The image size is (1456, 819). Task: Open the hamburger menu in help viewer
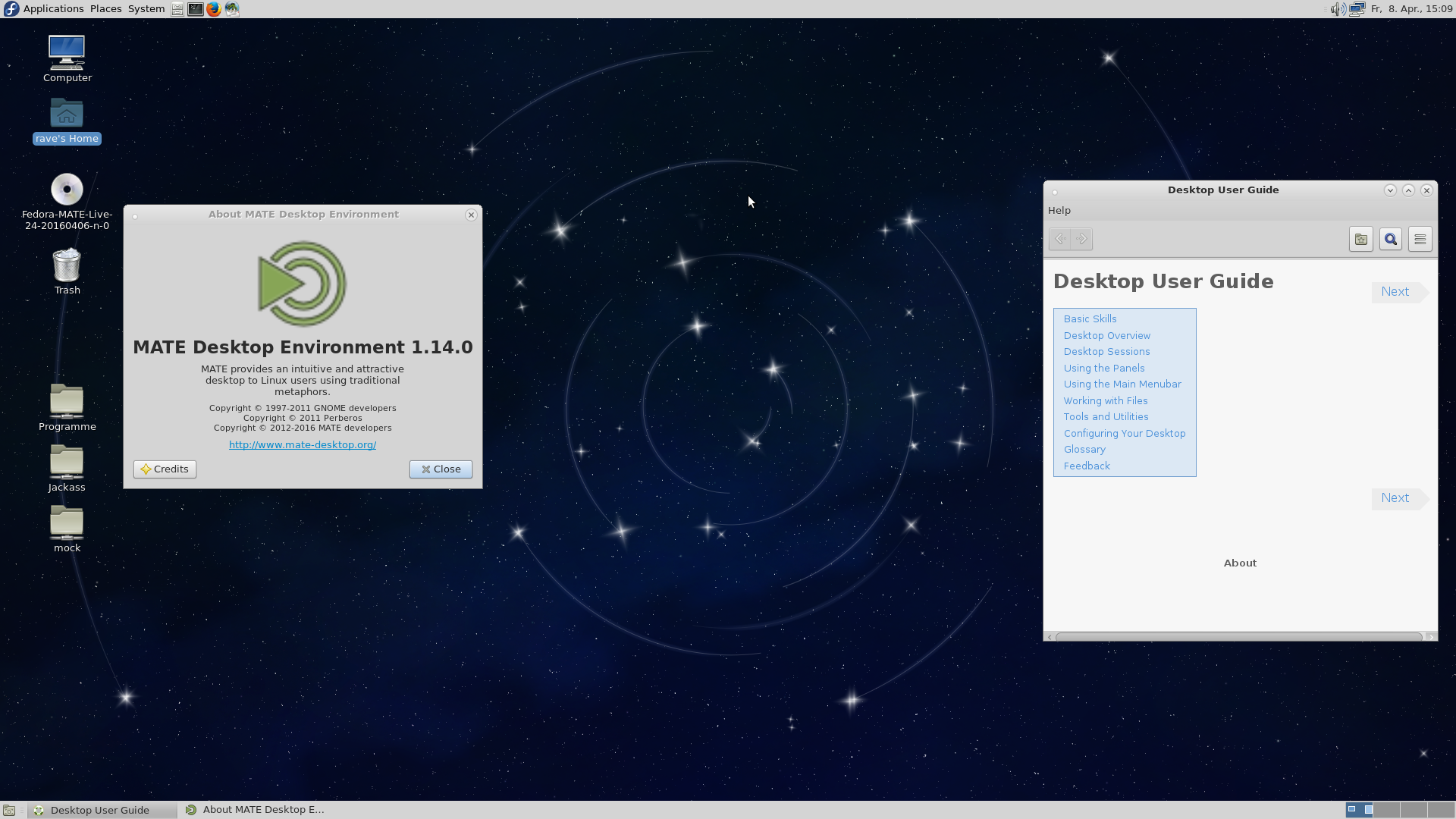1420,240
